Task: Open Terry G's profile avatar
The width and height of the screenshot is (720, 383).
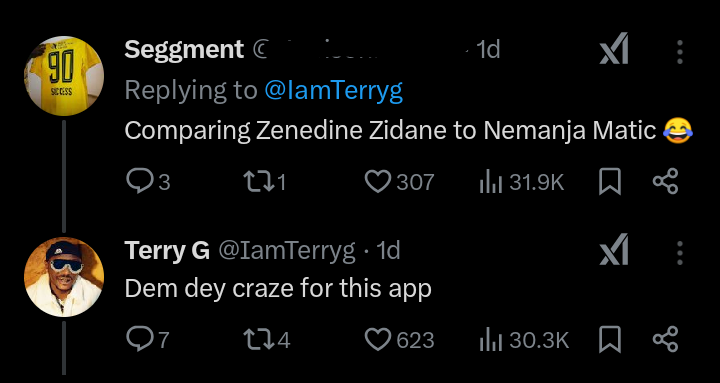Action: coord(64,277)
